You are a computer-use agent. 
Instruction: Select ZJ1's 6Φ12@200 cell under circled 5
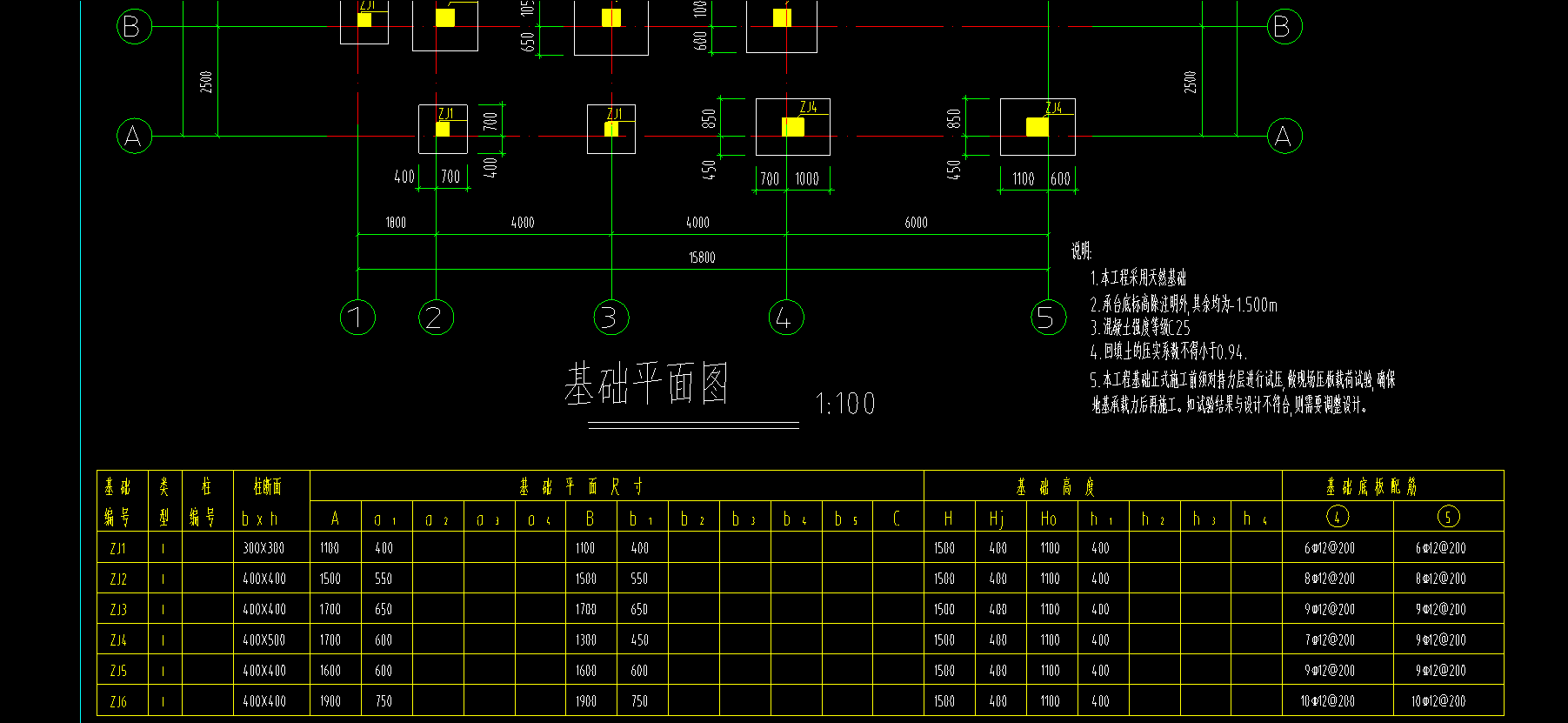point(1441,548)
